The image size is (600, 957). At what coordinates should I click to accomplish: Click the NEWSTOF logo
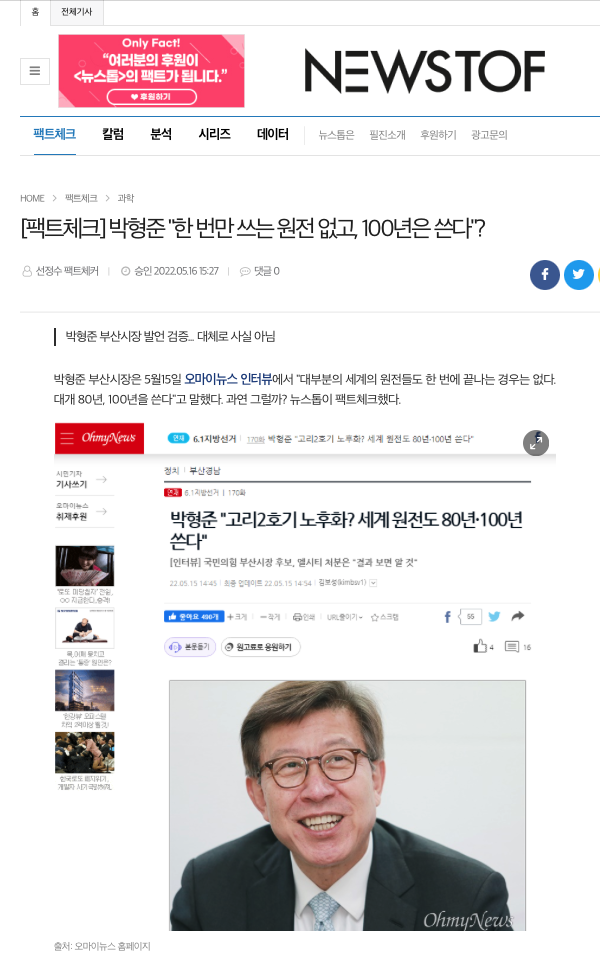(x=424, y=71)
